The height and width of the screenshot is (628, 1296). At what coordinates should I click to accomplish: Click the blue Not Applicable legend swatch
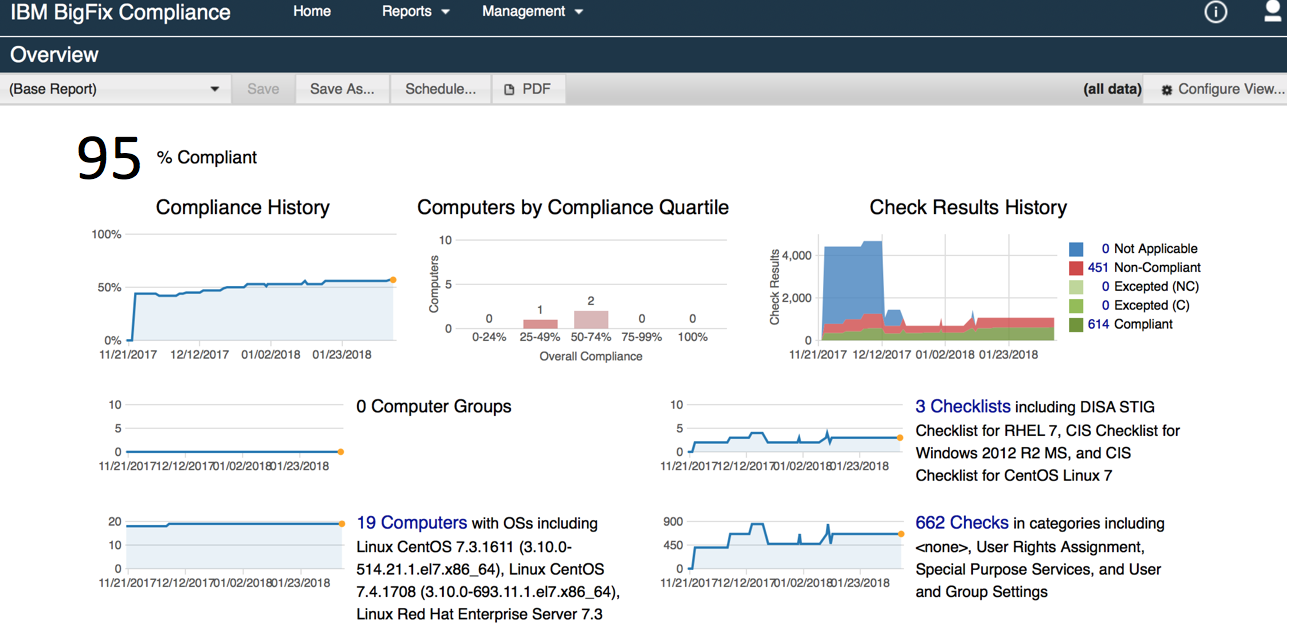pyautogui.click(x=1076, y=249)
